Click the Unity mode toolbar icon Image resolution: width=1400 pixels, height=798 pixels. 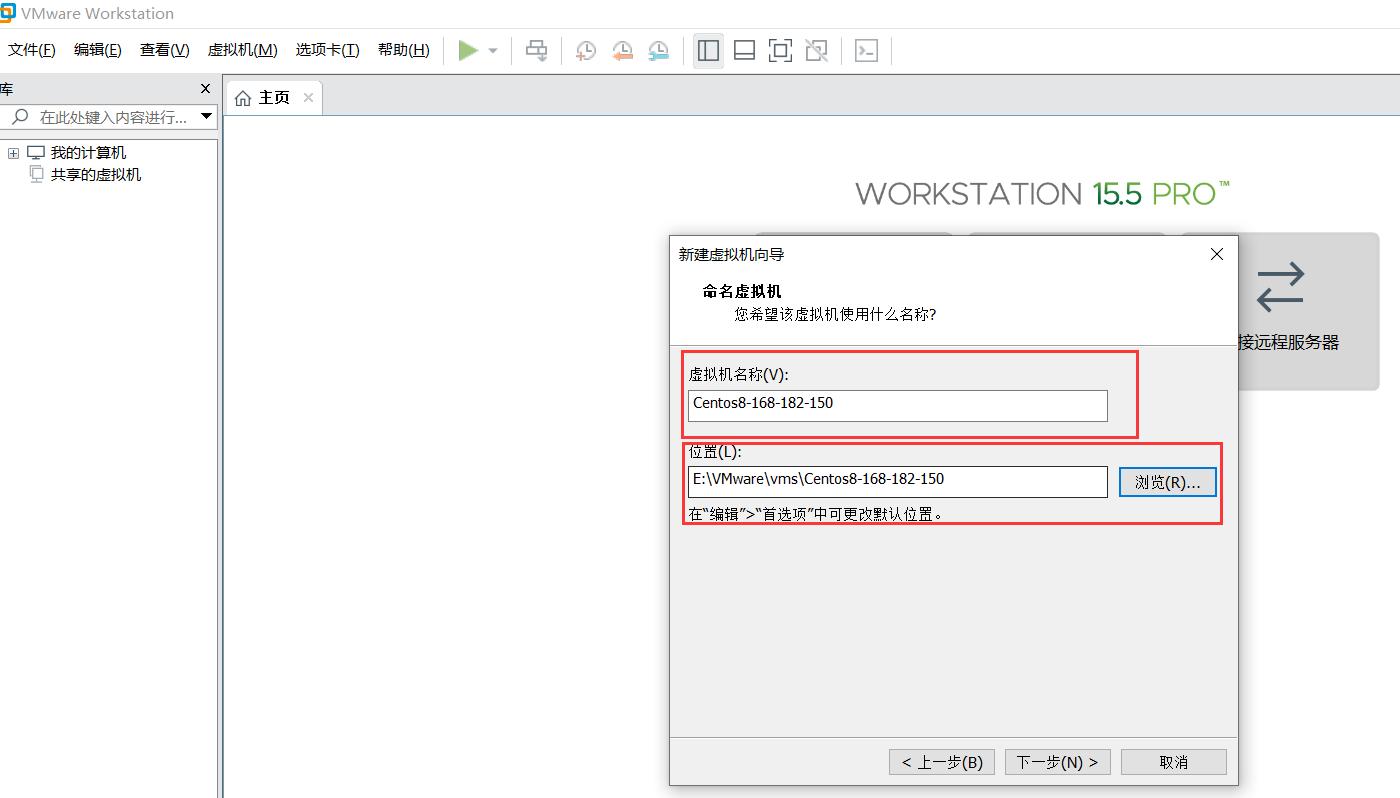pyautogui.click(x=816, y=50)
